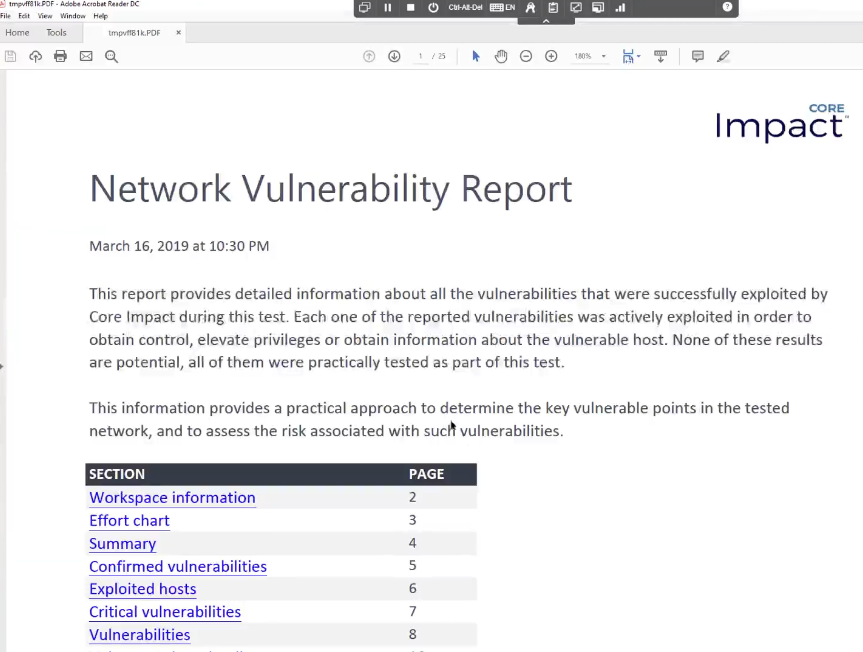Screen dimensions: 863x652
Task: Switch to the Tools tab
Action: tap(56, 33)
